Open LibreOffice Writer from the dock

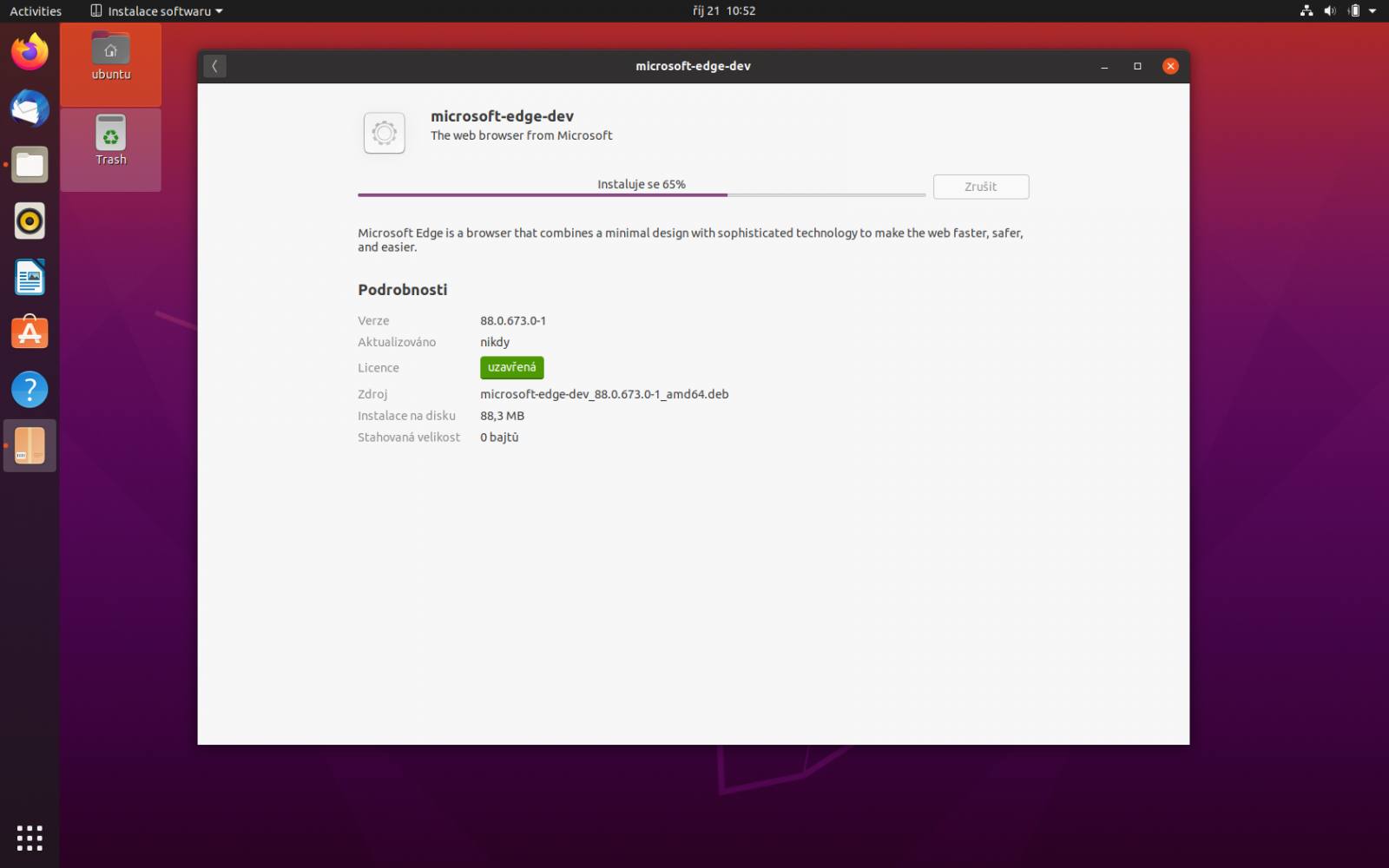coord(30,276)
